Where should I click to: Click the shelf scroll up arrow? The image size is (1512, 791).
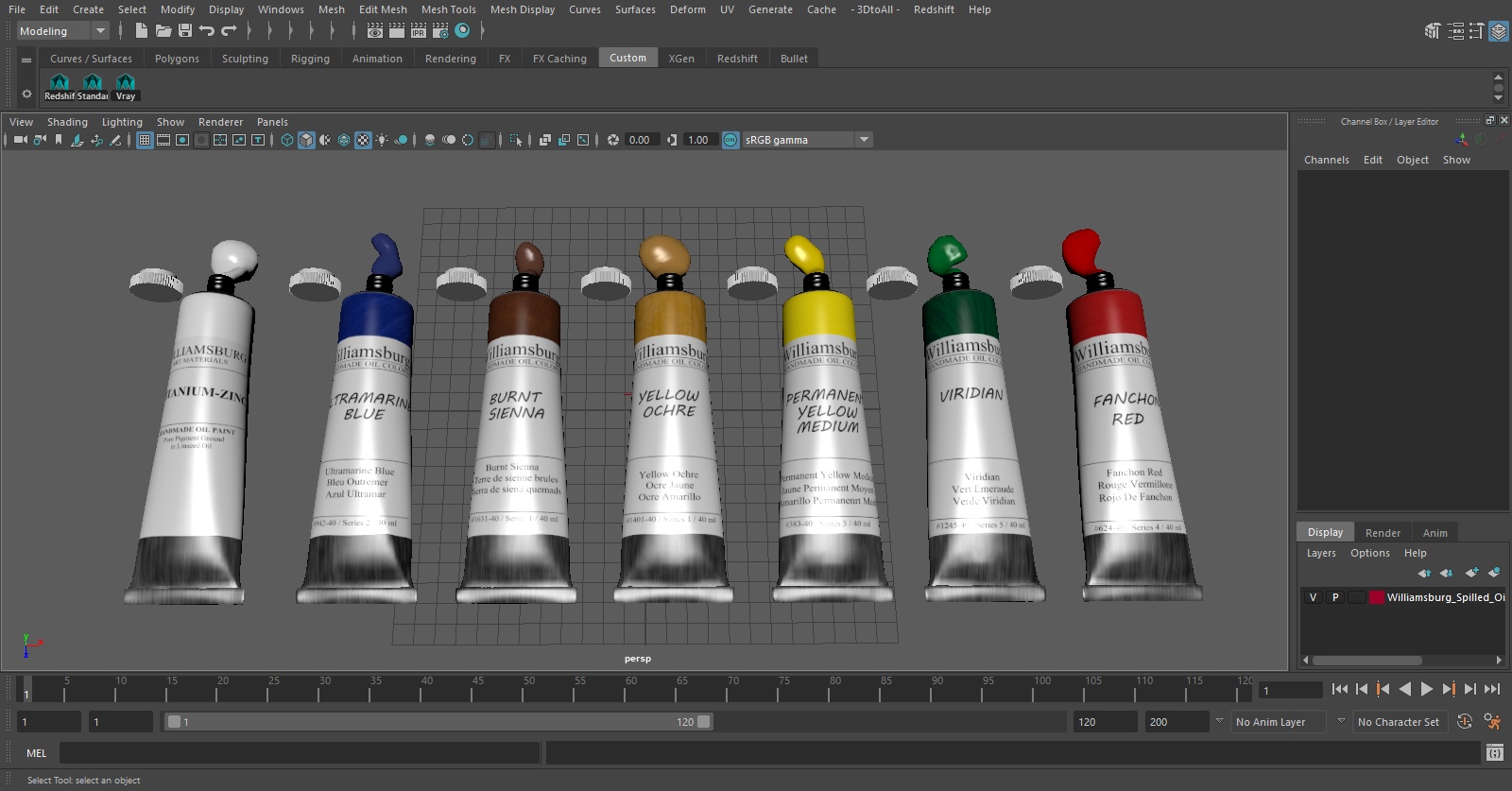[1498, 77]
